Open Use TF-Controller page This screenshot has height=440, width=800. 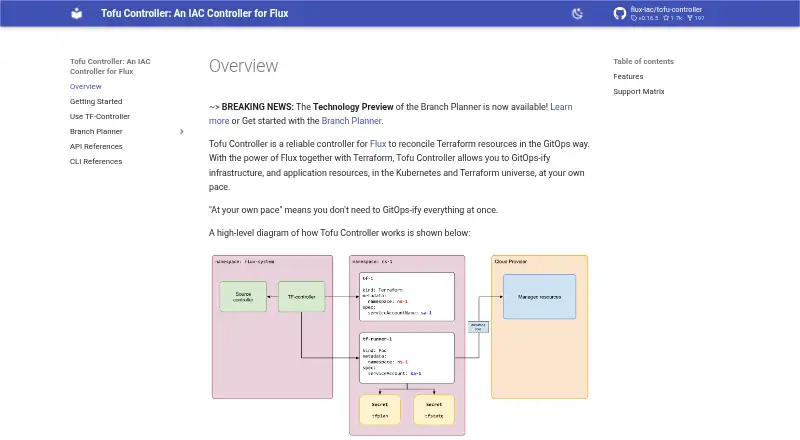click(x=100, y=116)
